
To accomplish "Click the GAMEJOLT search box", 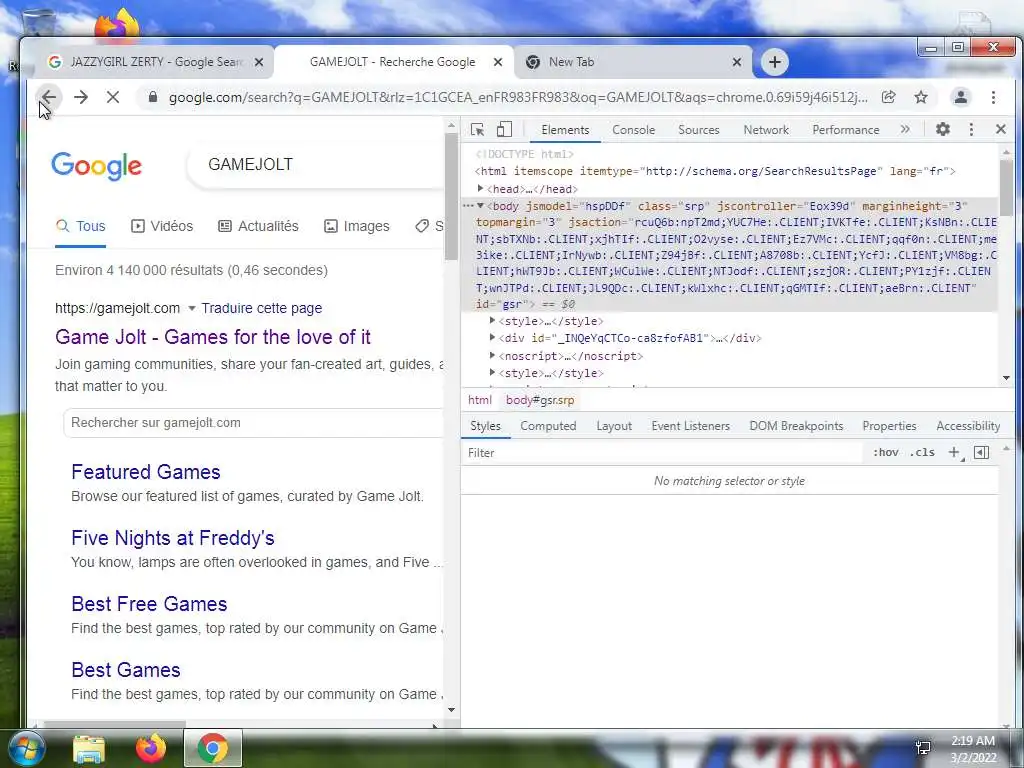I will [x=316, y=165].
